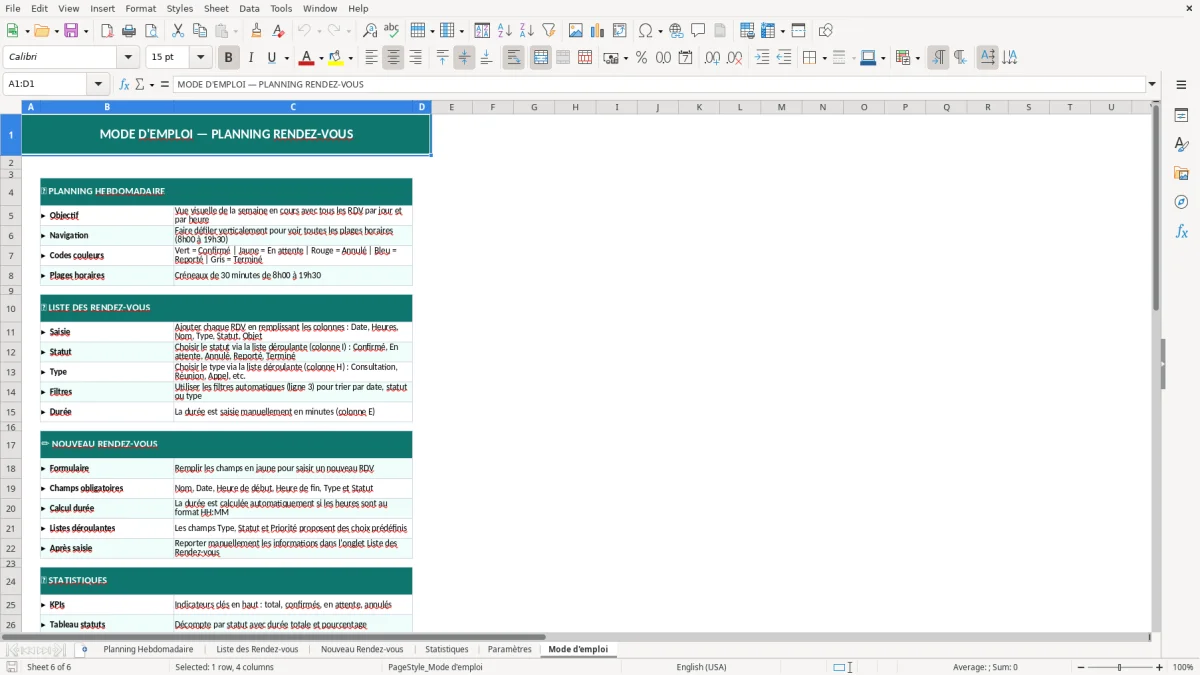Click the zoom slider handle
This screenshot has width=1200, height=675.
1119,667
